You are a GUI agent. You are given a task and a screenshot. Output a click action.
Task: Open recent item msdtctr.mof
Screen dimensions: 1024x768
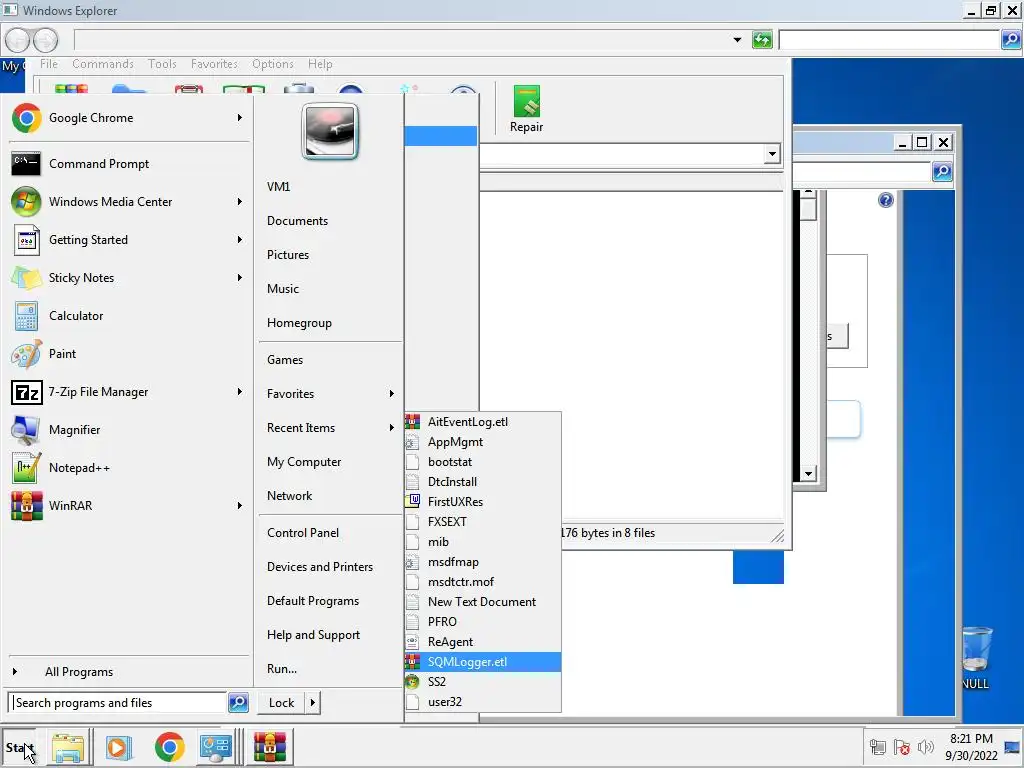click(x=483, y=582)
